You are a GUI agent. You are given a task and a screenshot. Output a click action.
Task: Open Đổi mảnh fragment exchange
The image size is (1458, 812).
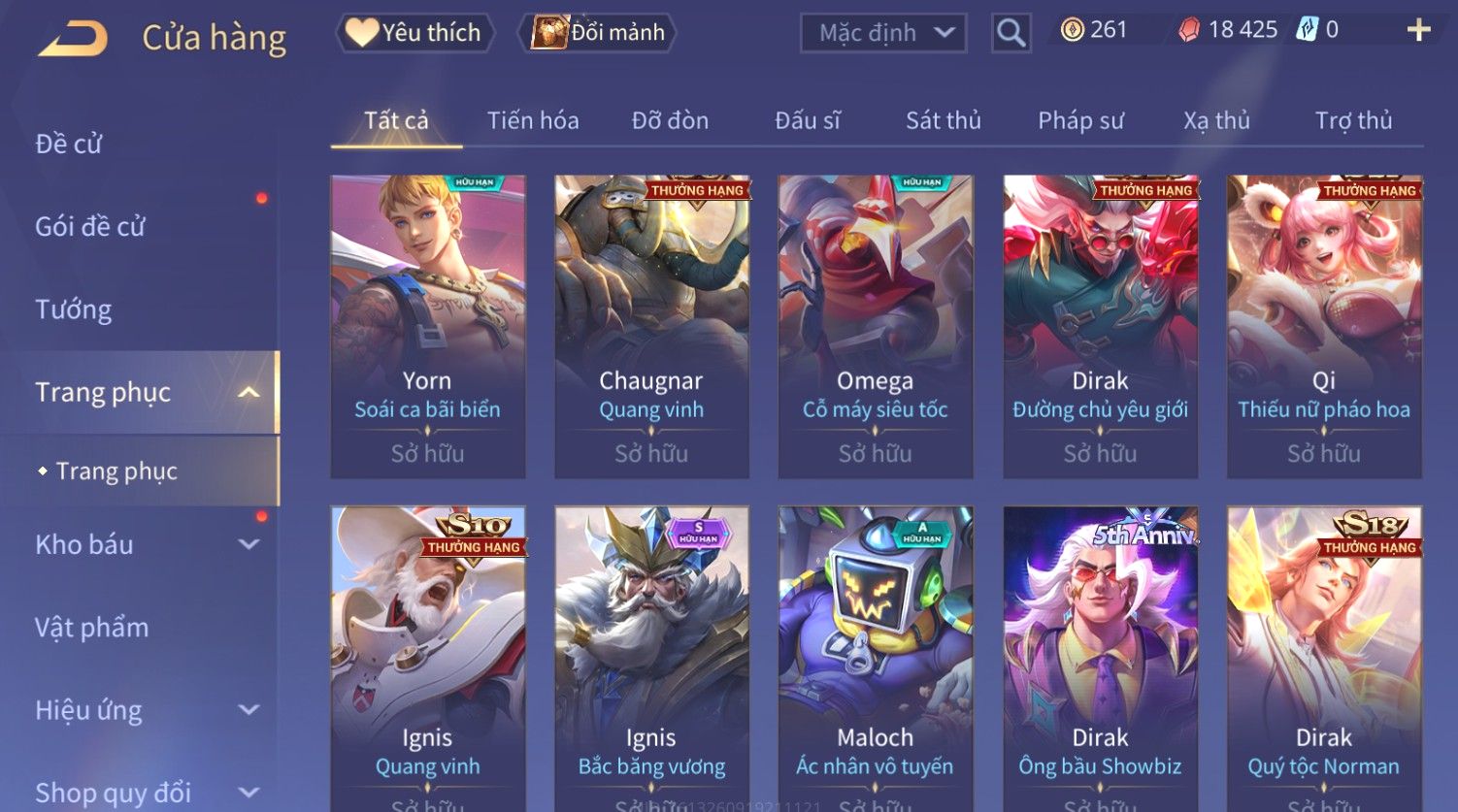599,33
